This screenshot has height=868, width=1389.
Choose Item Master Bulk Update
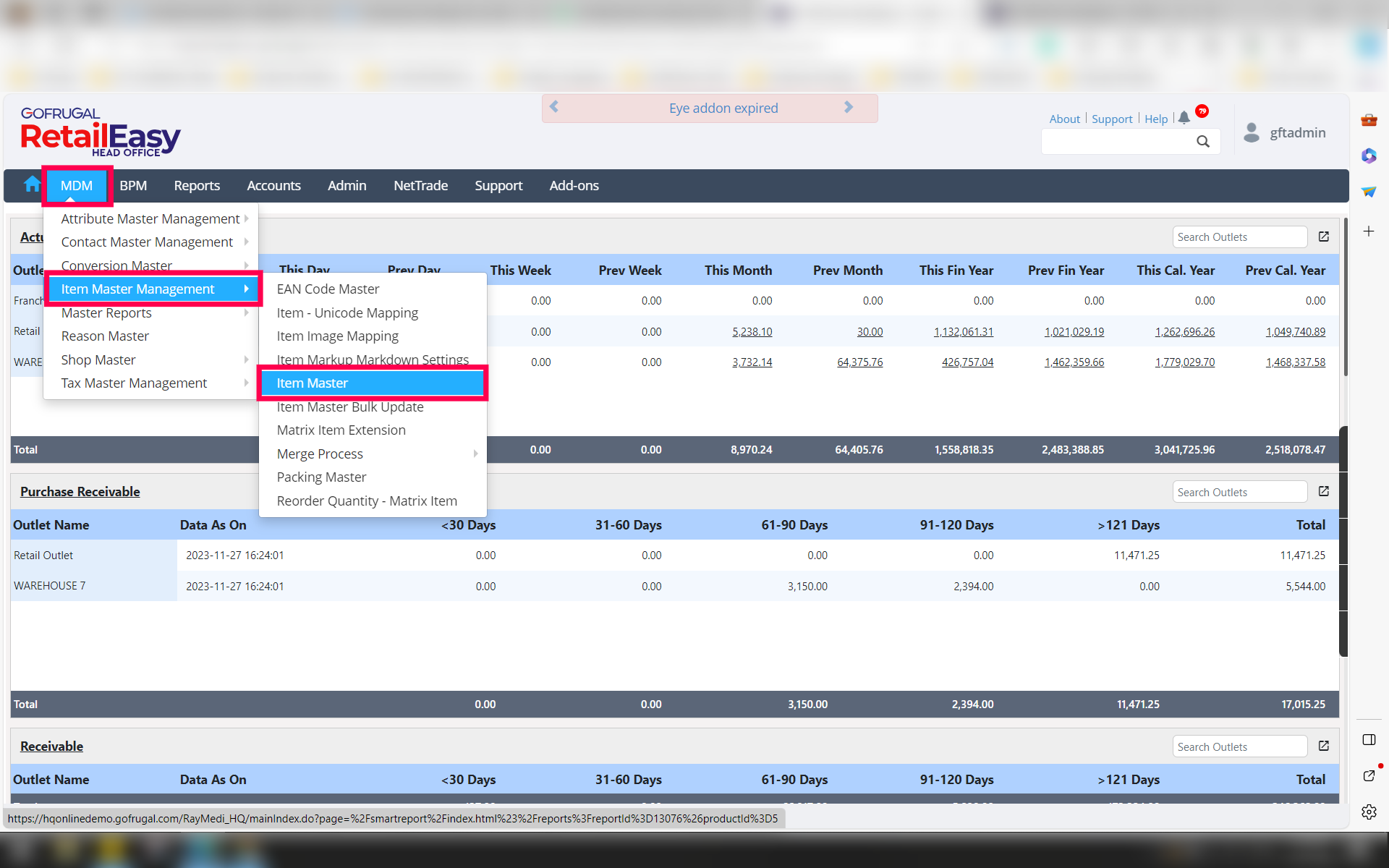point(350,407)
